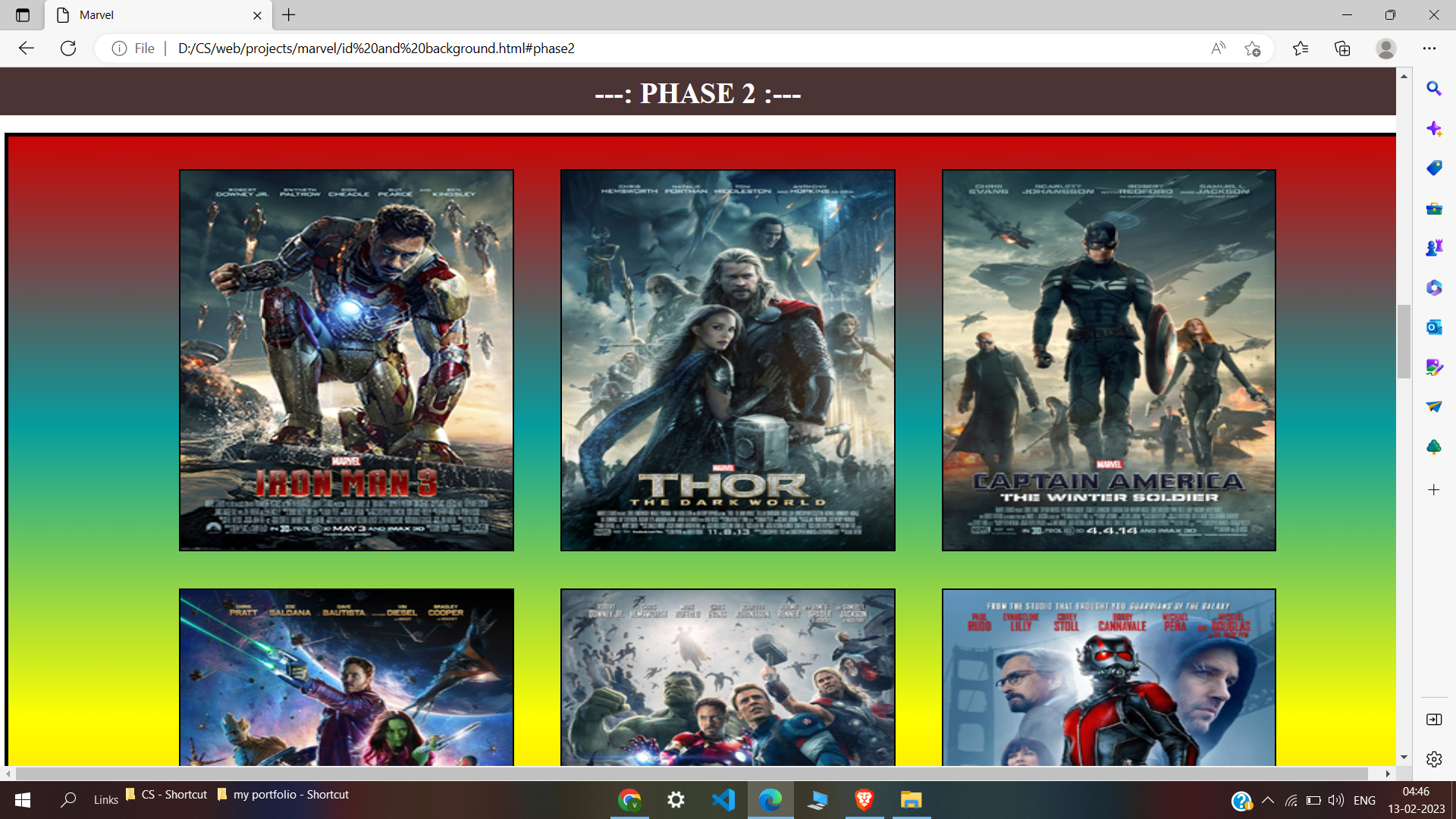Click the Iron Man 3 poster
Image resolution: width=1456 pixels, height=819 pixels.
click(346, 360)
